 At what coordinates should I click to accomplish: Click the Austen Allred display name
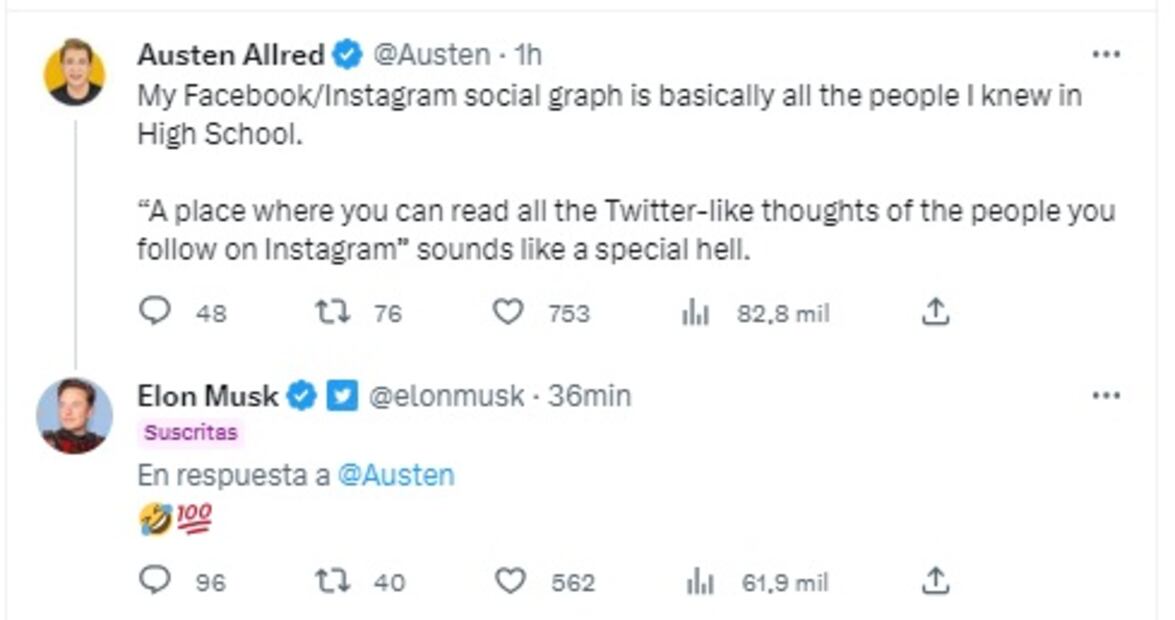point(230,54)
